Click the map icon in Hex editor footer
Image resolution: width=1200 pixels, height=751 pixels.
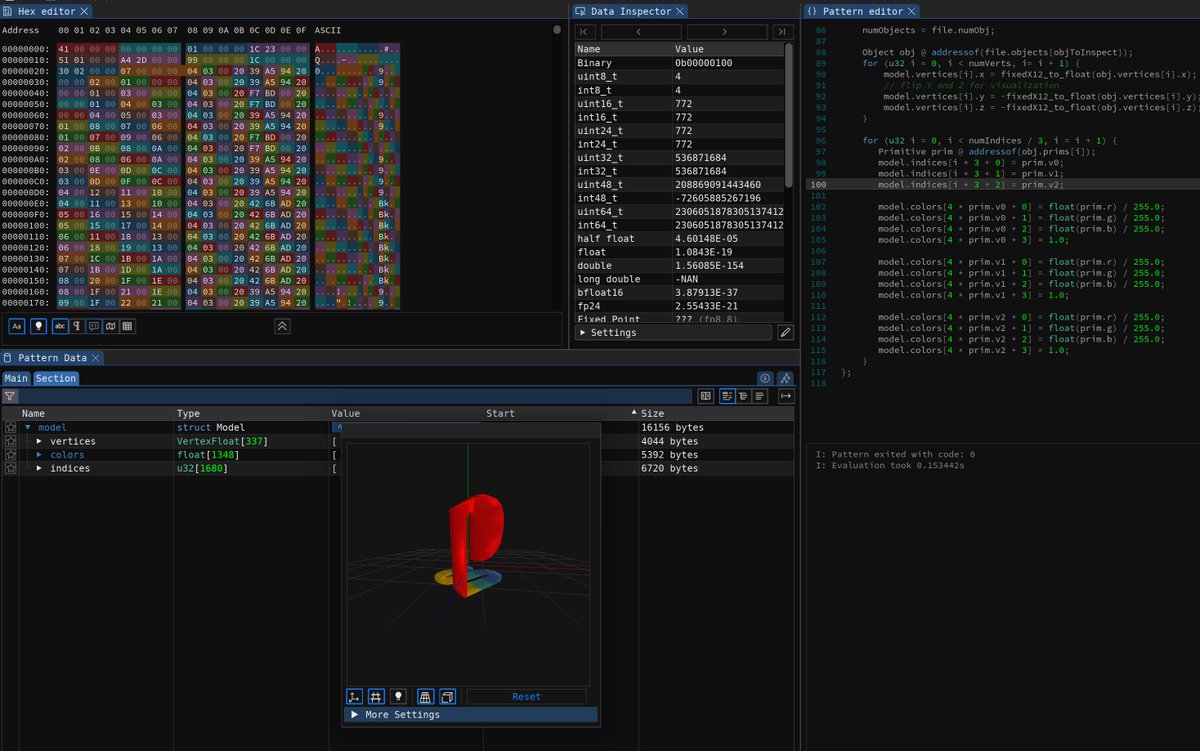(x=111, y=326)
